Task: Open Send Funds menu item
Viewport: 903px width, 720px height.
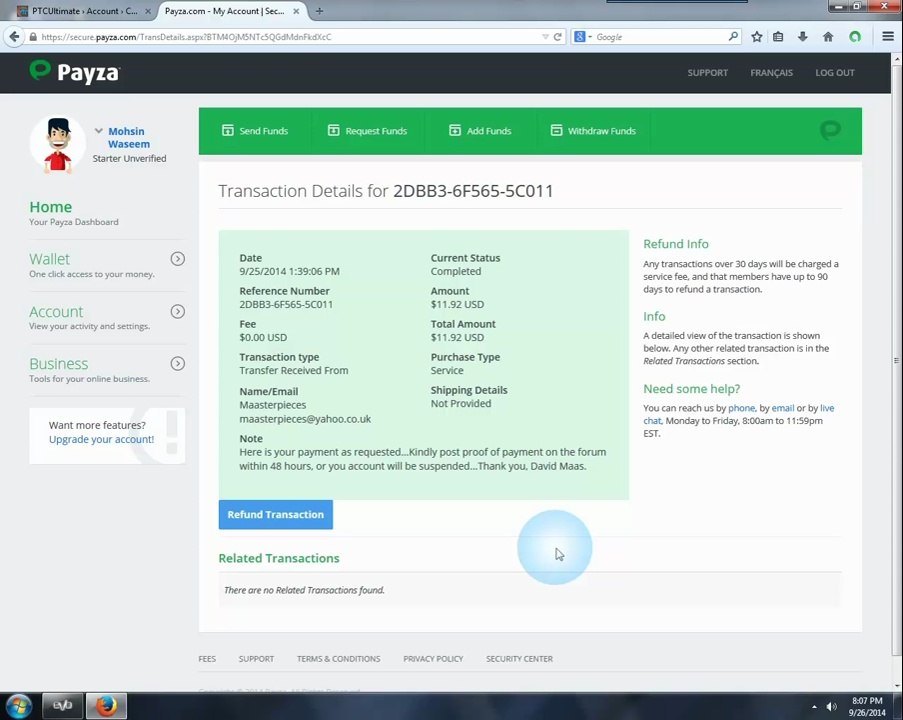Action: (x=255, y=131)
